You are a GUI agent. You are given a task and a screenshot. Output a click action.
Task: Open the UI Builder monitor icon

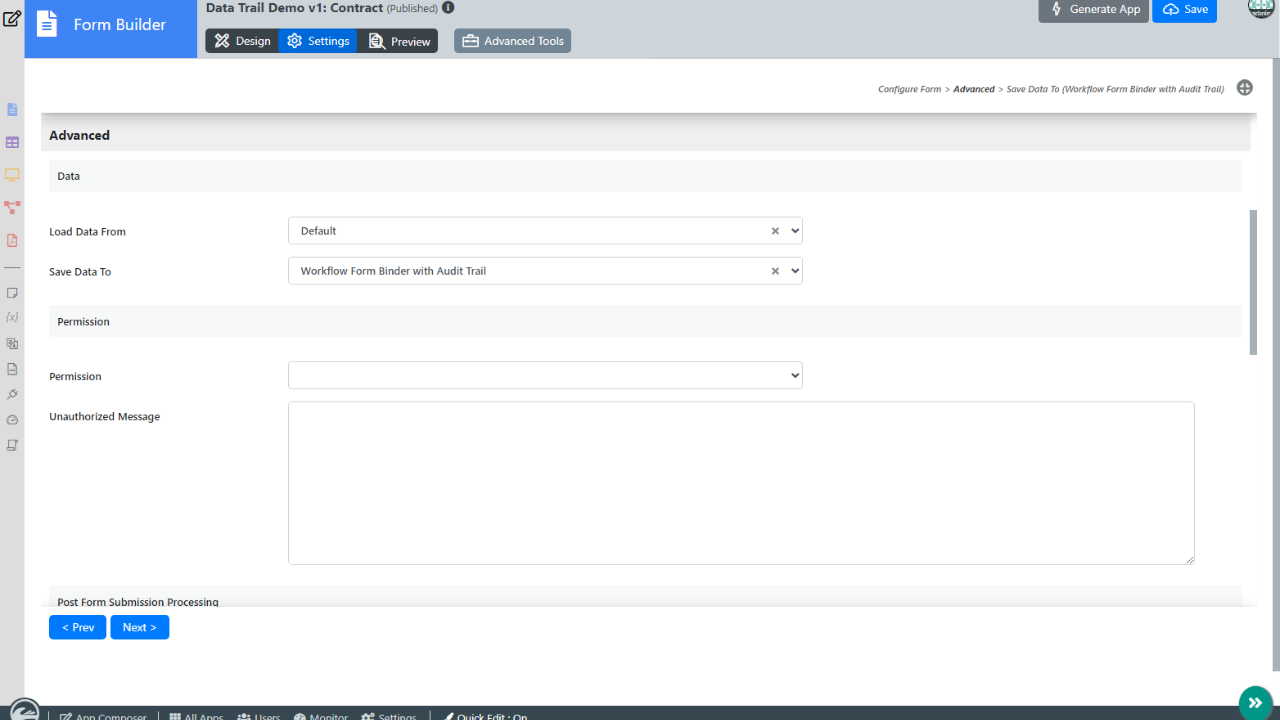(x=12, y=175)
